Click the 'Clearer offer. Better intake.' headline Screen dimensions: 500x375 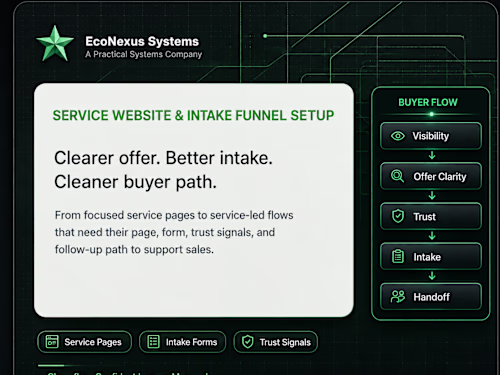click(163, 158)
